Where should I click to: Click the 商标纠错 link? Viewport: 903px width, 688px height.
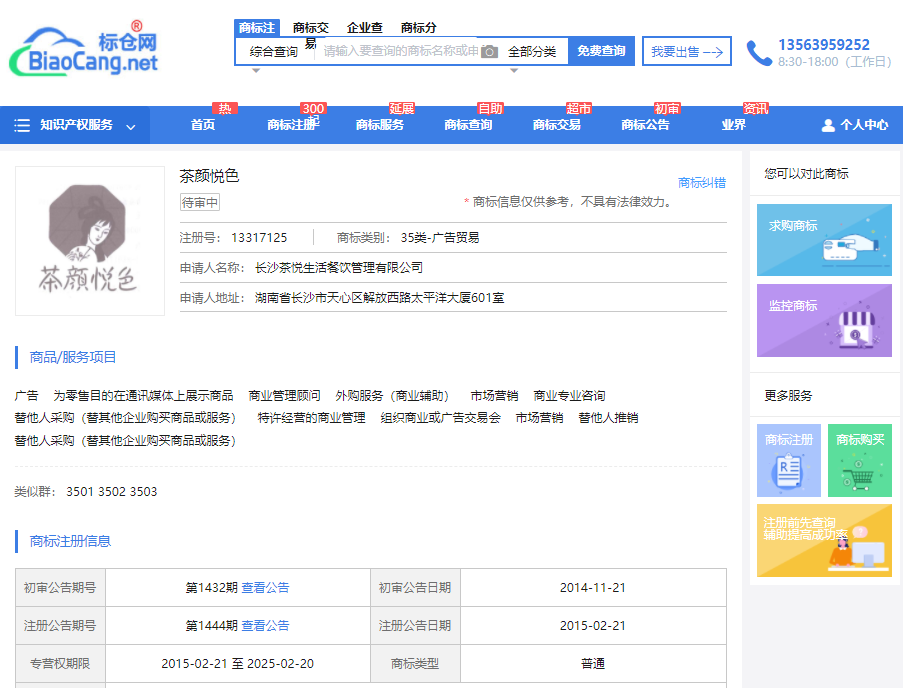[x=702, y=183]
